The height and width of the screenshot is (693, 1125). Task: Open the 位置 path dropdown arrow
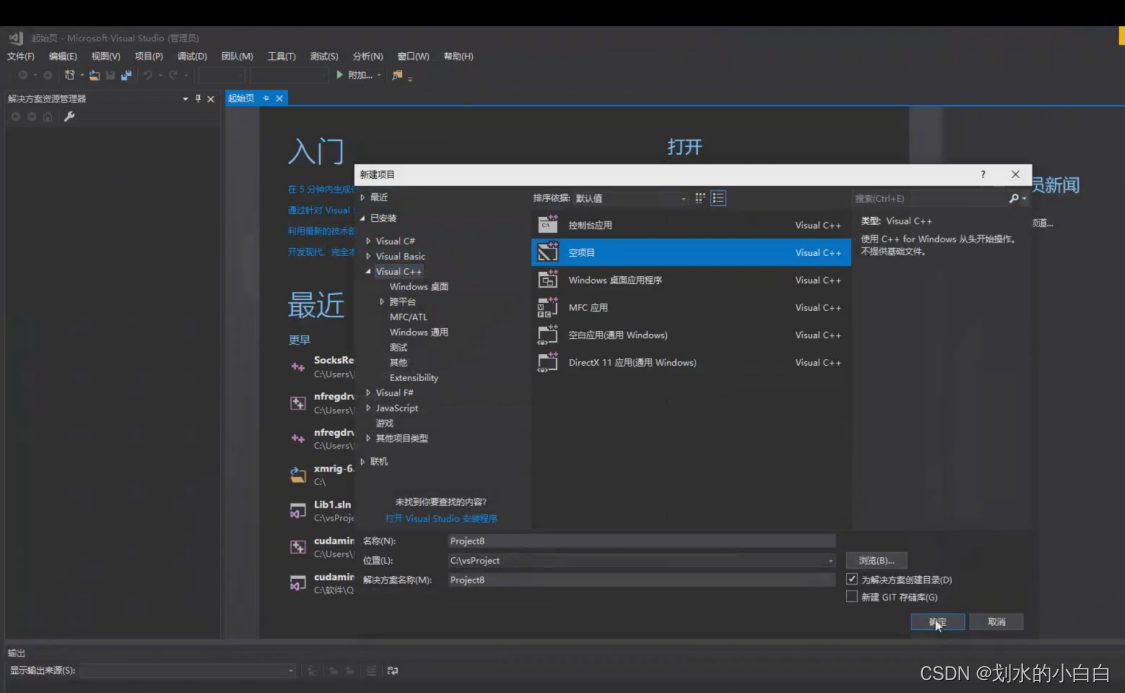(x=830, y=560)
